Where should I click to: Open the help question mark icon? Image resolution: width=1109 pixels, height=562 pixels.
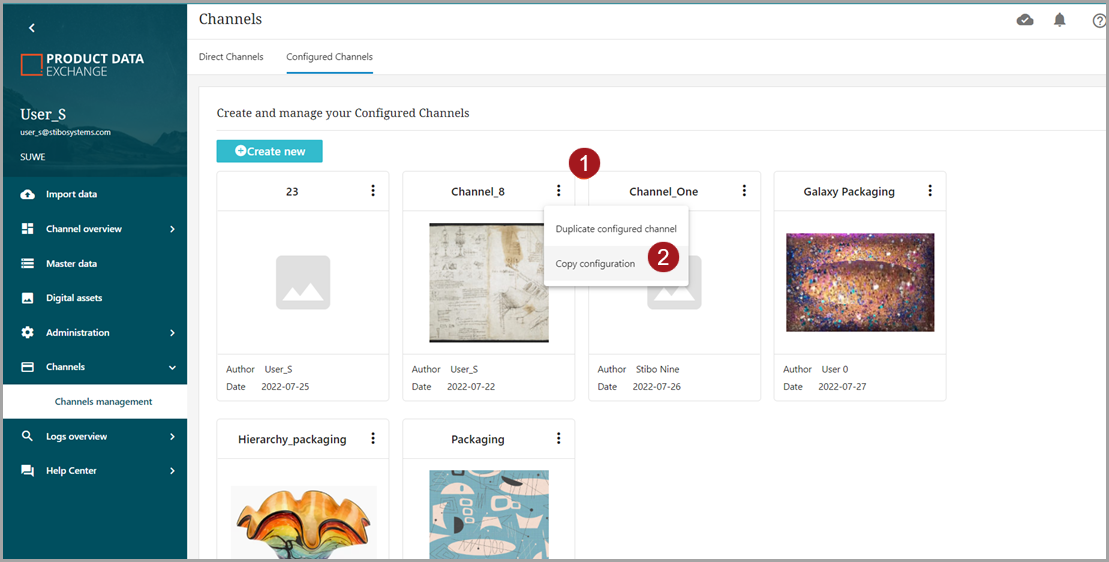click(x=1099, y=20)
